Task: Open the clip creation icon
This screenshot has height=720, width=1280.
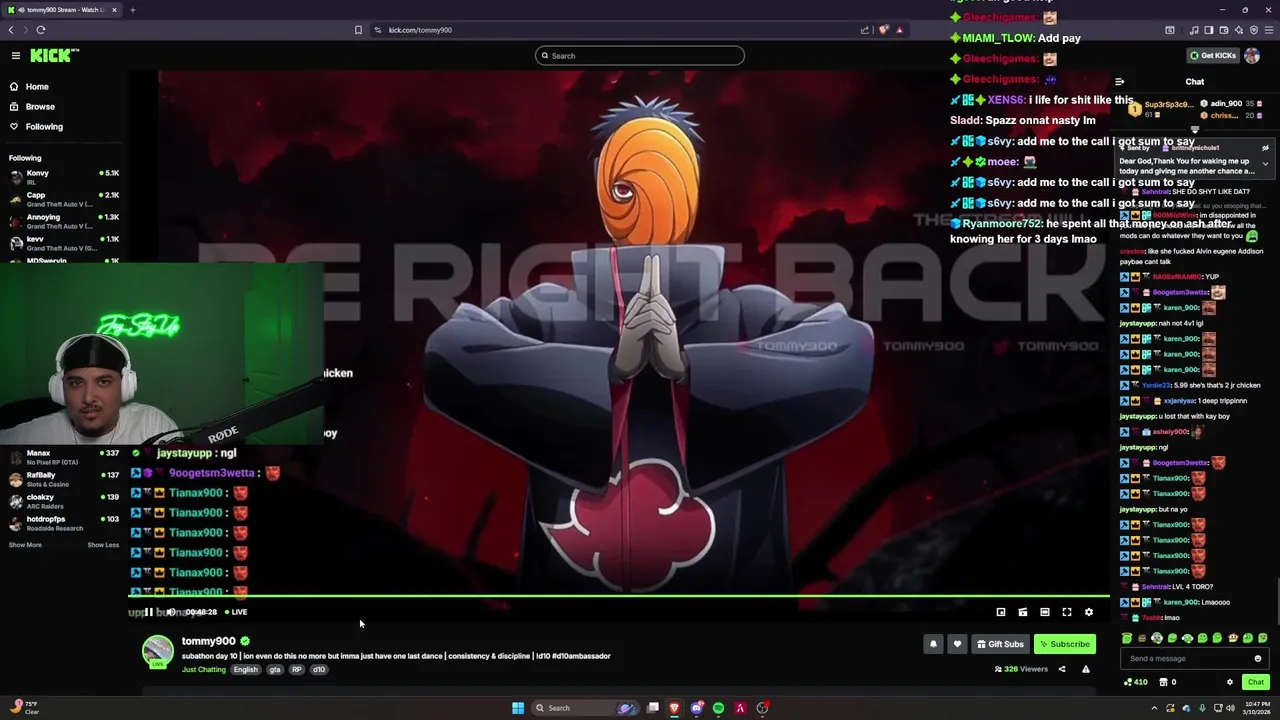Action: [x=1023, y=612]
